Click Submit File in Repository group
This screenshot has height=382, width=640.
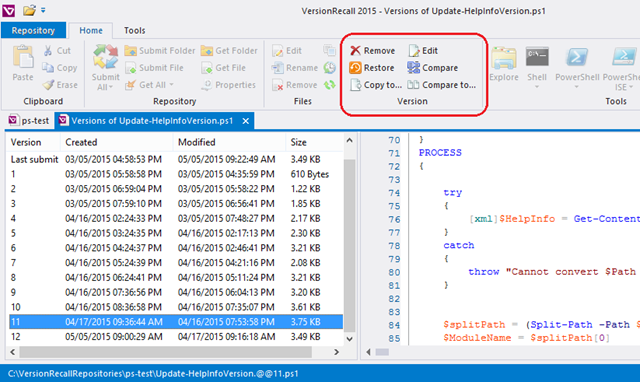tap(154, 68)
